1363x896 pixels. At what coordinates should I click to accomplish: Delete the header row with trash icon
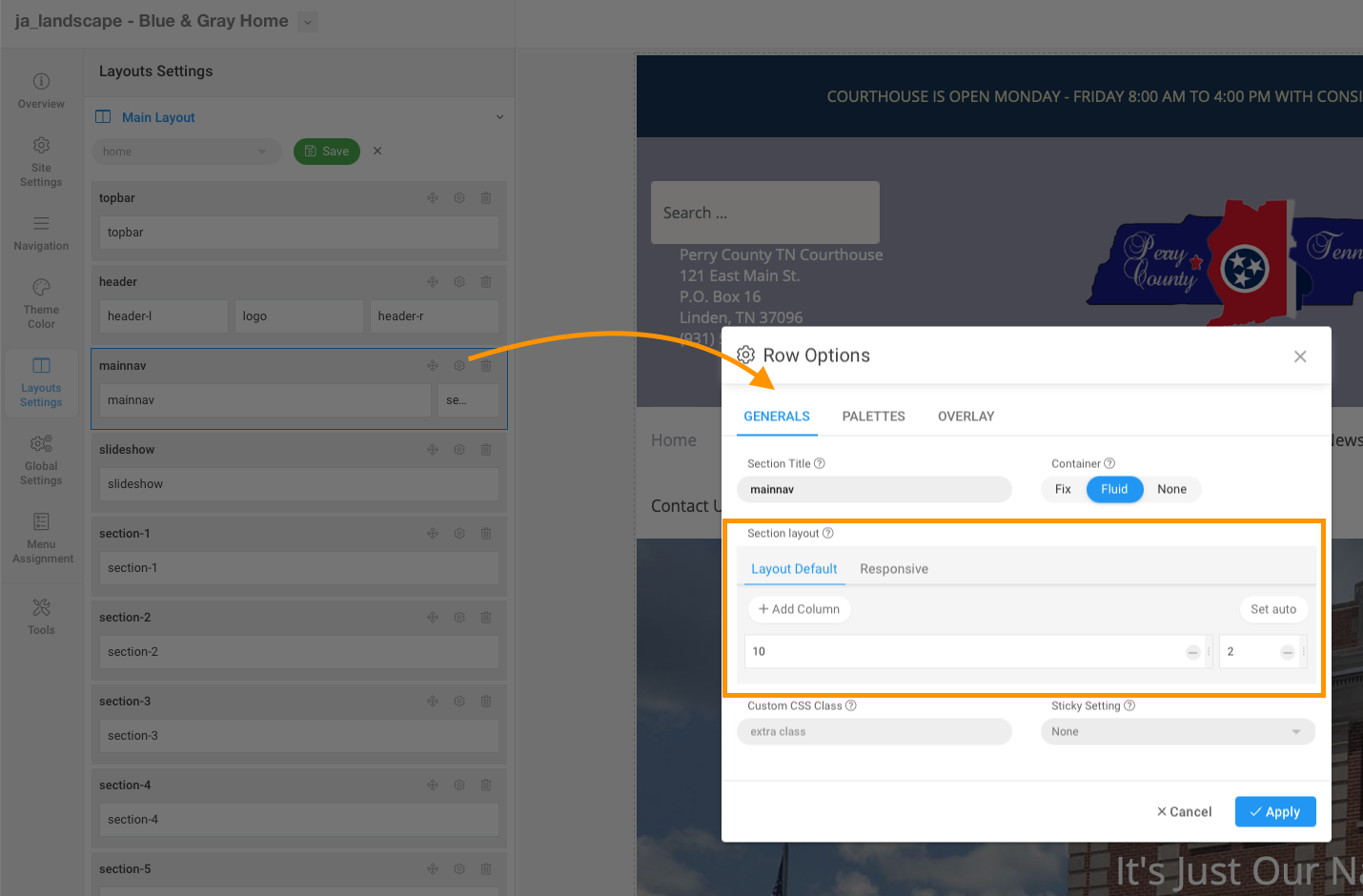point(486,282)
